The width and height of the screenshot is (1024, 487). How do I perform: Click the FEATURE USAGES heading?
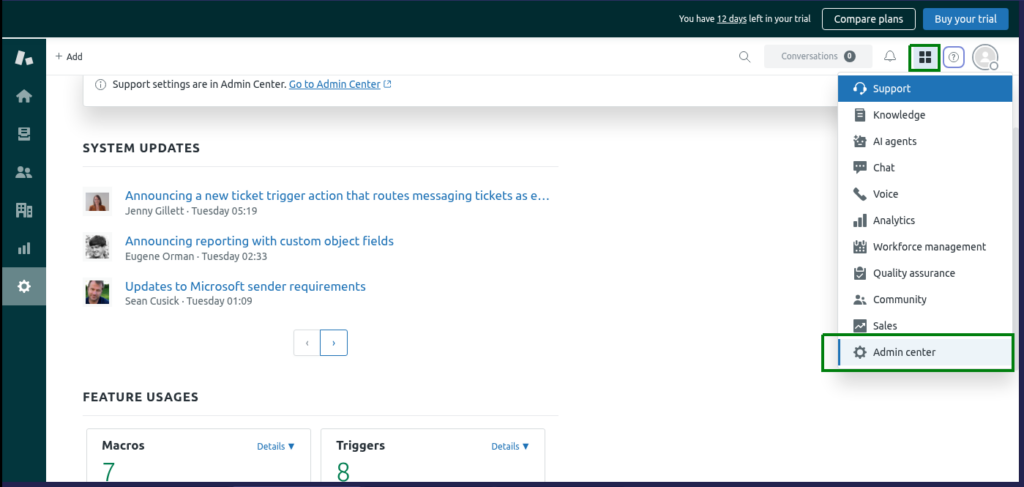coord(140,397)
